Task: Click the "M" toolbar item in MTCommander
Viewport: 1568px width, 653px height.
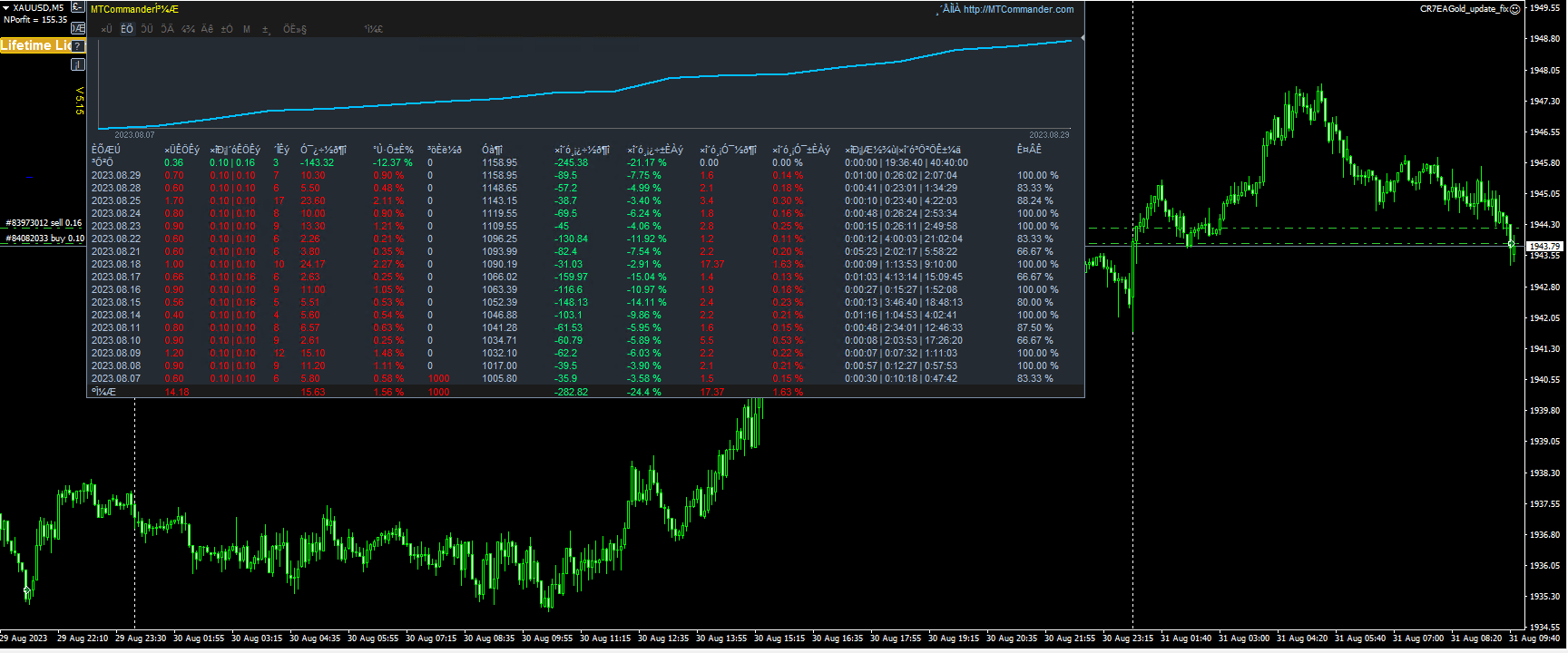Action: [x=246, y=29]
